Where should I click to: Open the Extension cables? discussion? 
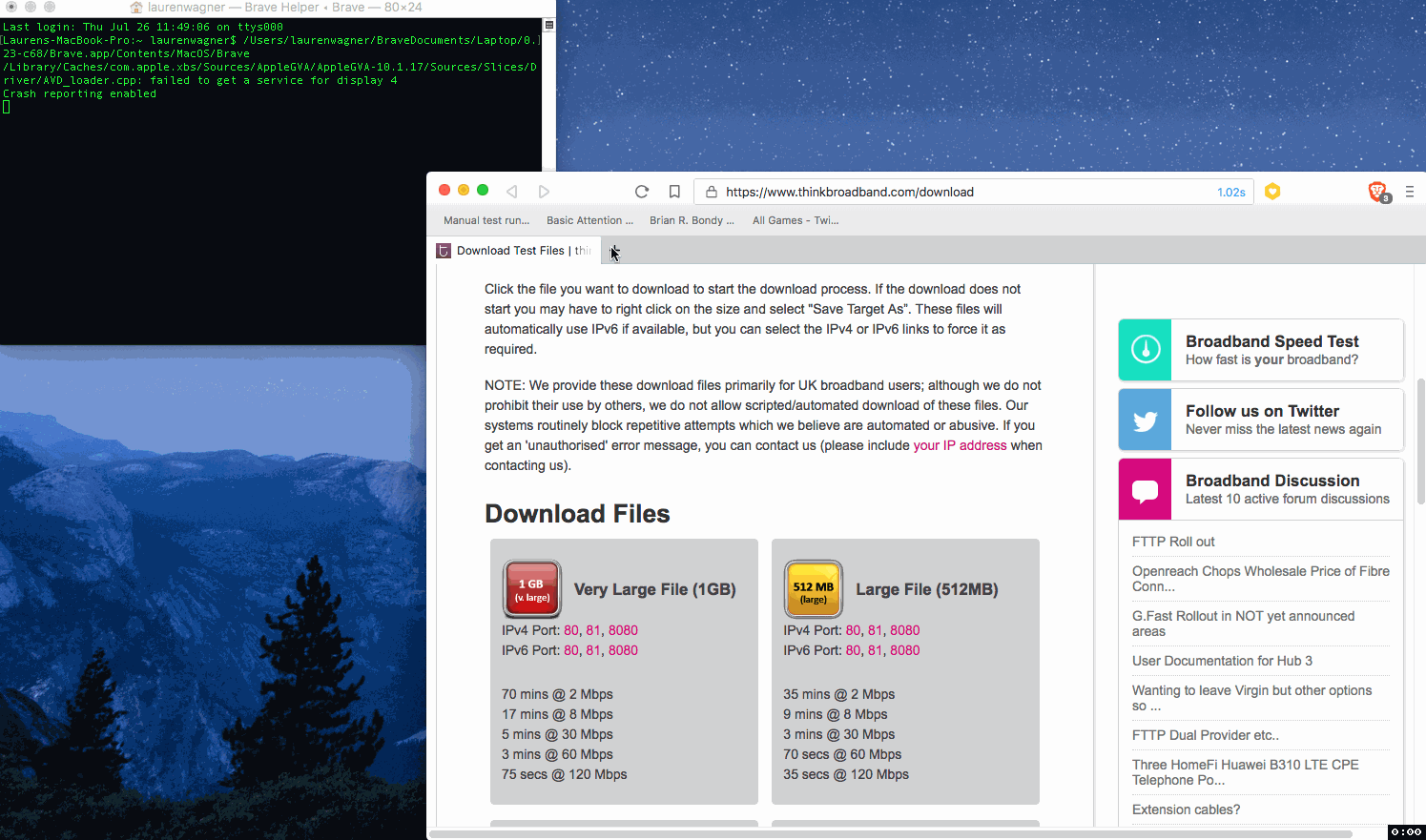pyautogui.click(x=1186, y=809)
